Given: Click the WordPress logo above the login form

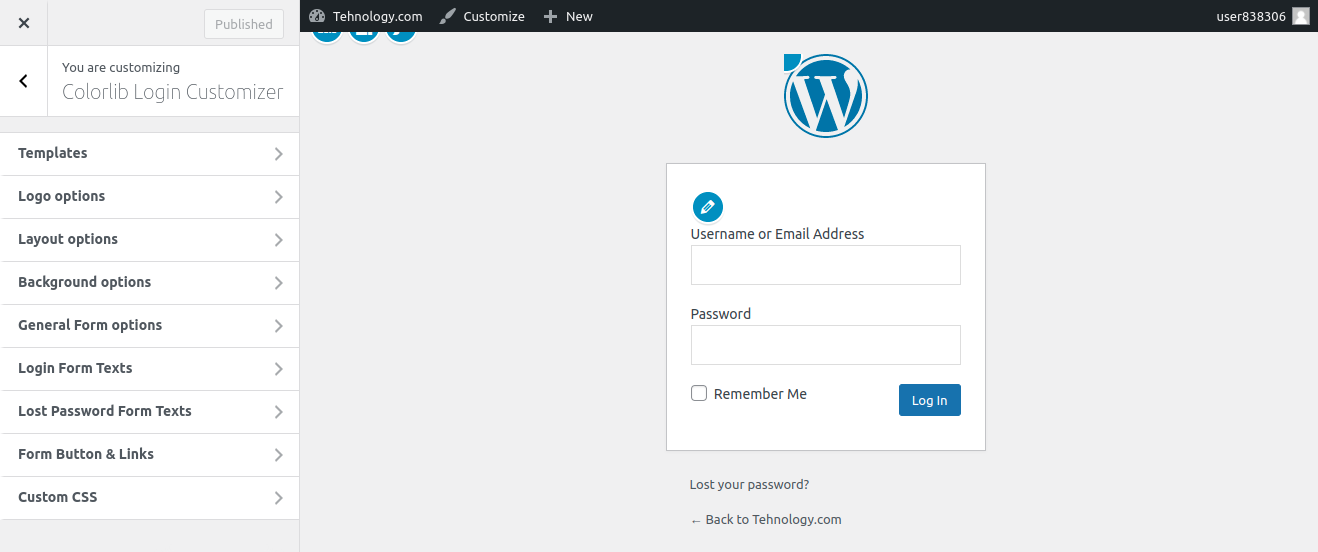Looking at the screenshot, I should point(826,96).
